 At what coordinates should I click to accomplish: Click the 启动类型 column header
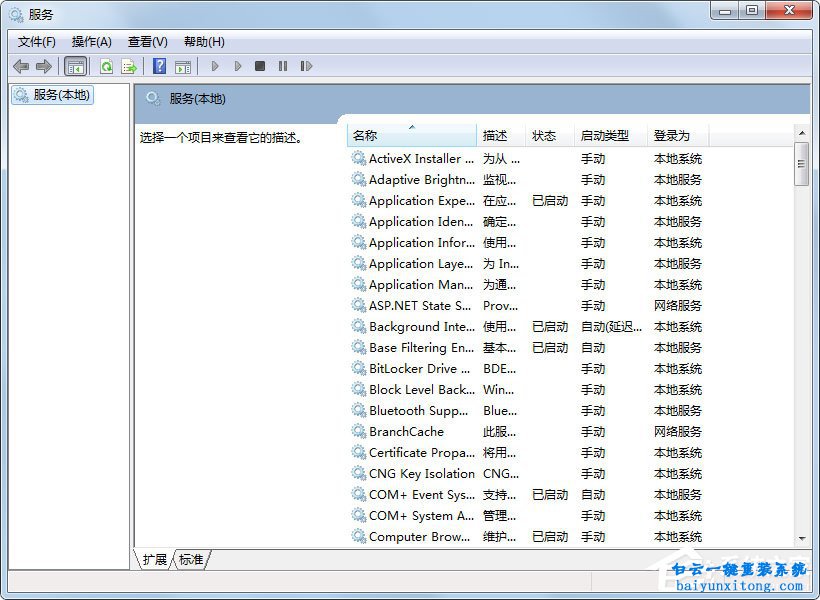point(601,134)
